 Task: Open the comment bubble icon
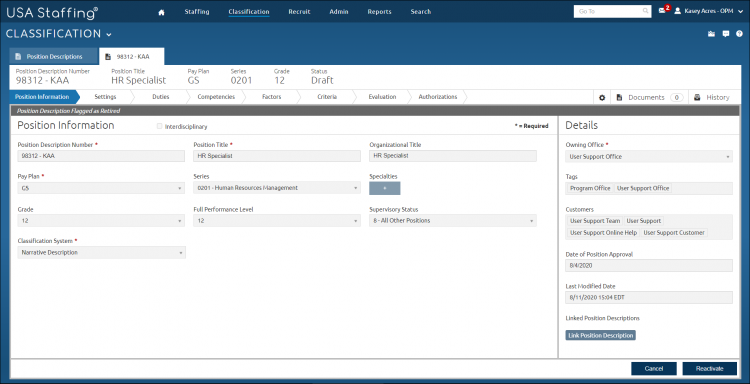pos(726,34)
